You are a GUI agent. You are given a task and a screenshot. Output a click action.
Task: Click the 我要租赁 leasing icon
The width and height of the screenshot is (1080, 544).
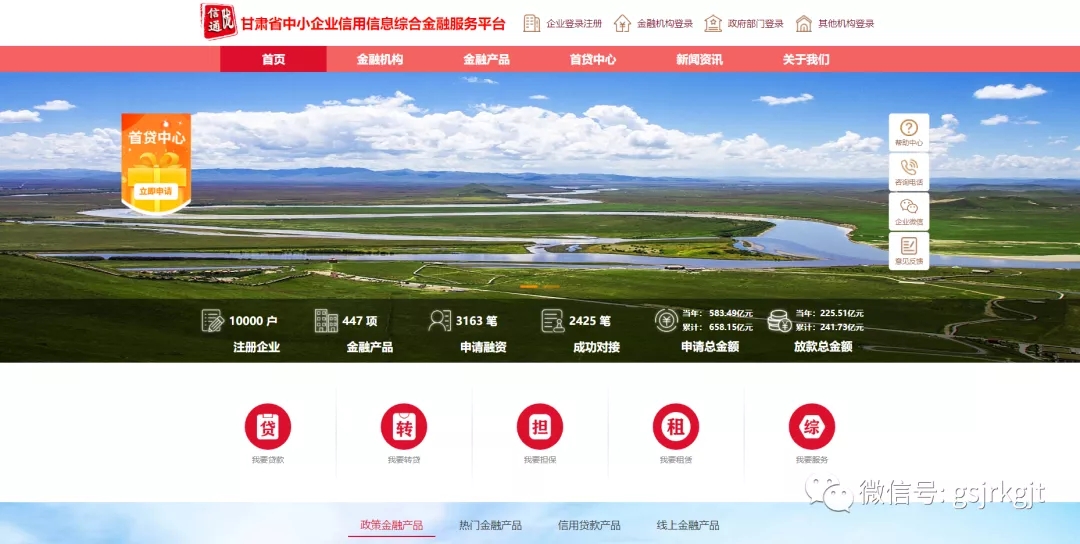click(x=675, y=427)
